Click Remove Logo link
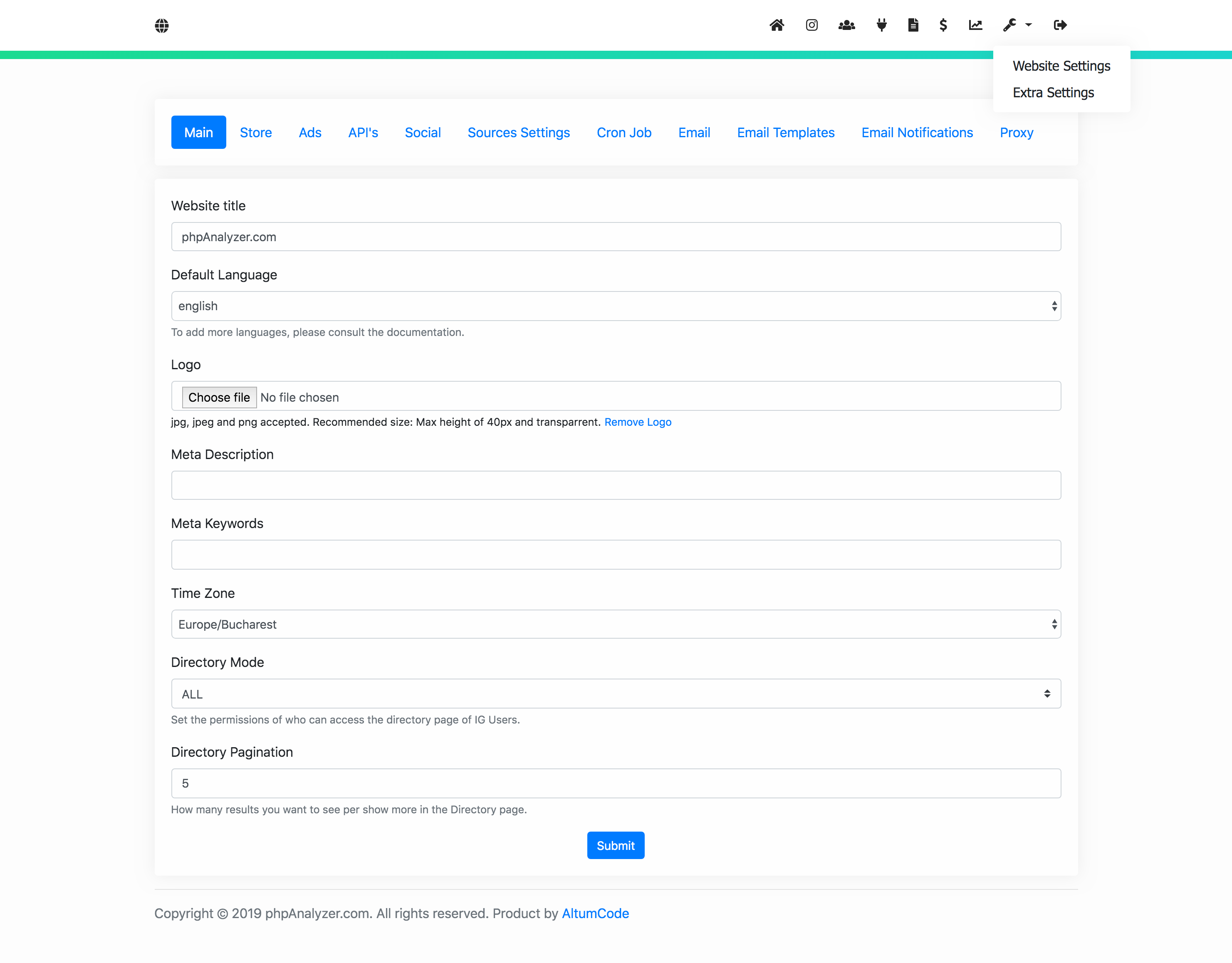 [638, 421]
